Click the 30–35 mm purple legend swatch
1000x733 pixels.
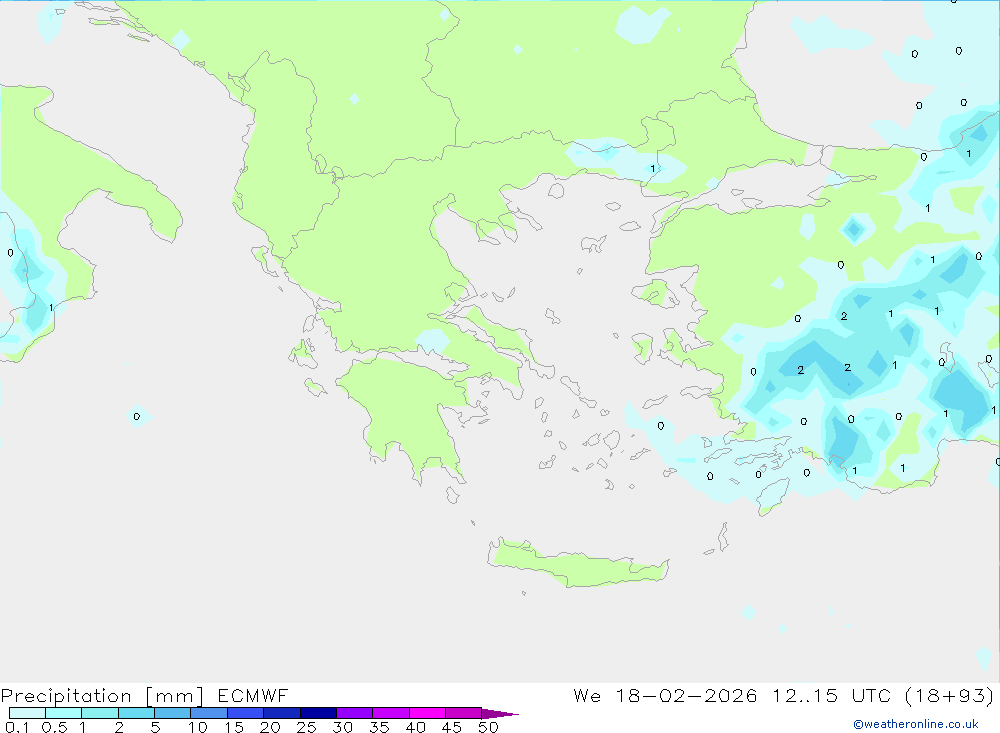coord(354,713)
